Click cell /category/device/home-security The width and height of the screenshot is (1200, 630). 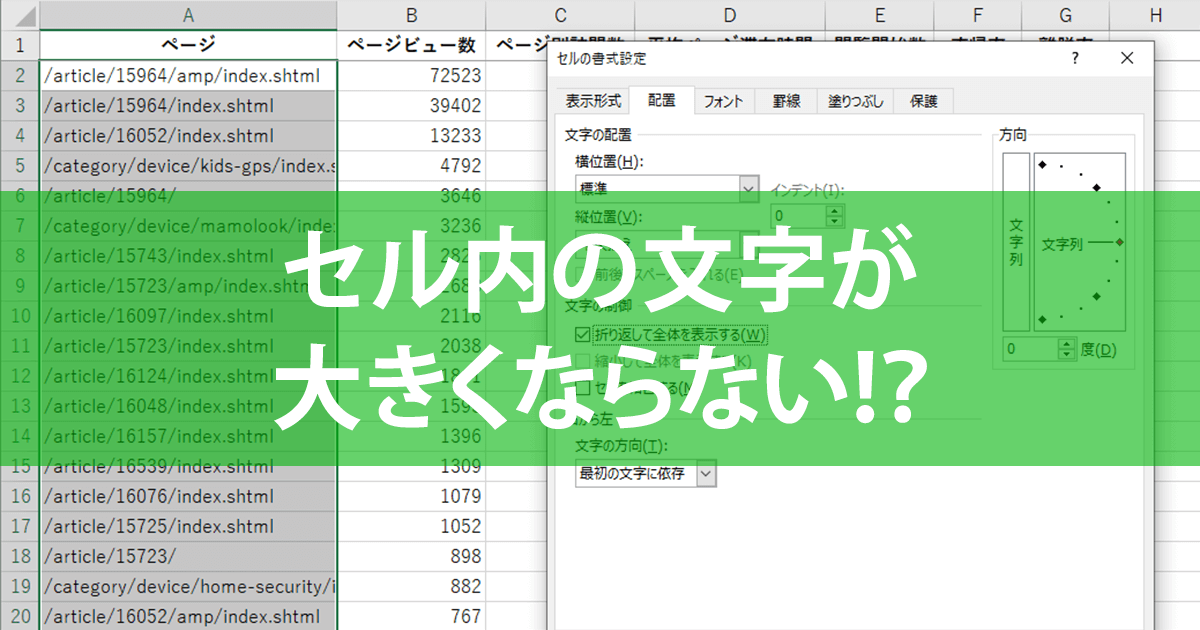[x=188, y=586]
